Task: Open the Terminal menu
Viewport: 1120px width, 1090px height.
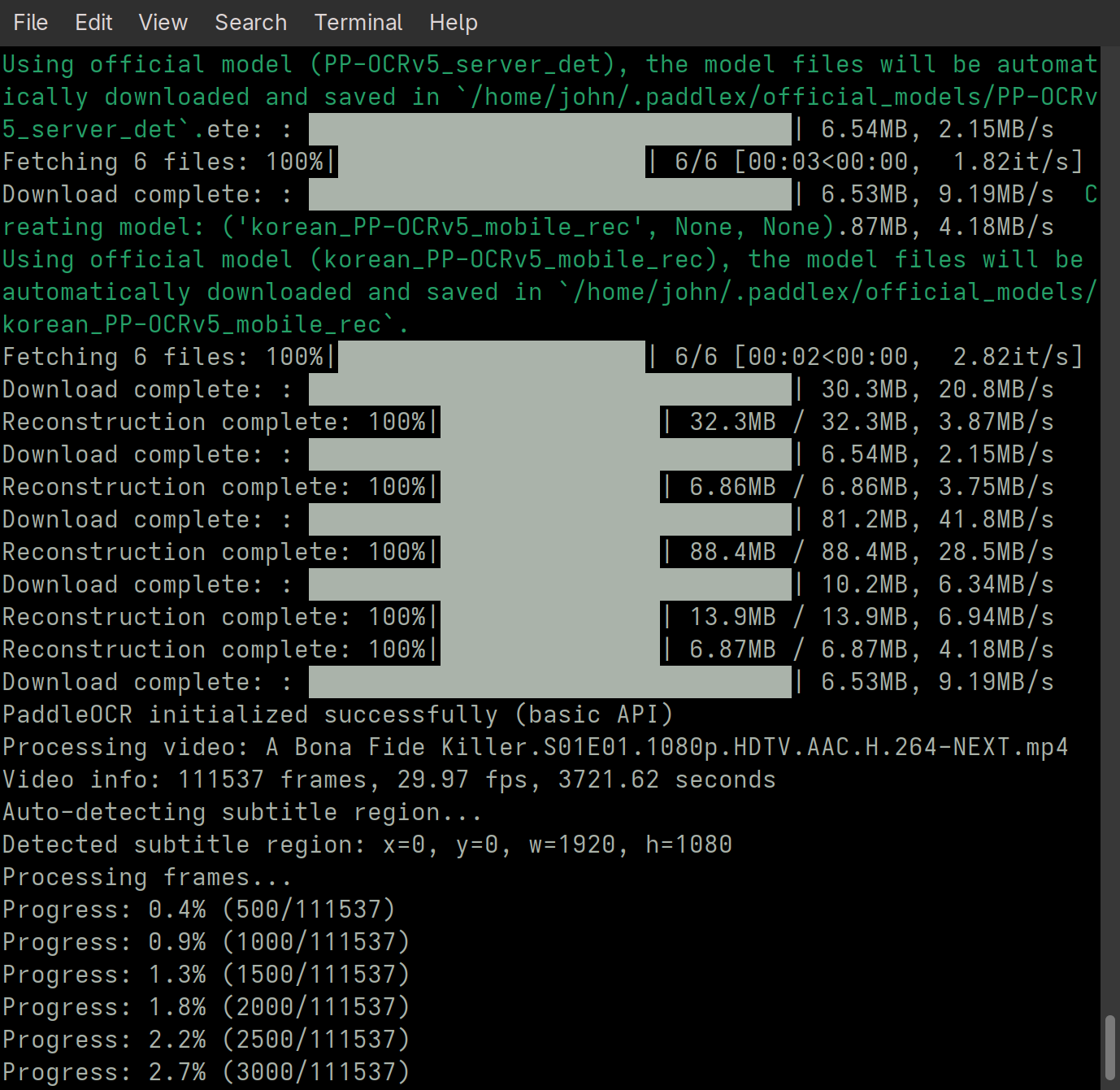Action: pyautogui.click(x=358, y=23)
